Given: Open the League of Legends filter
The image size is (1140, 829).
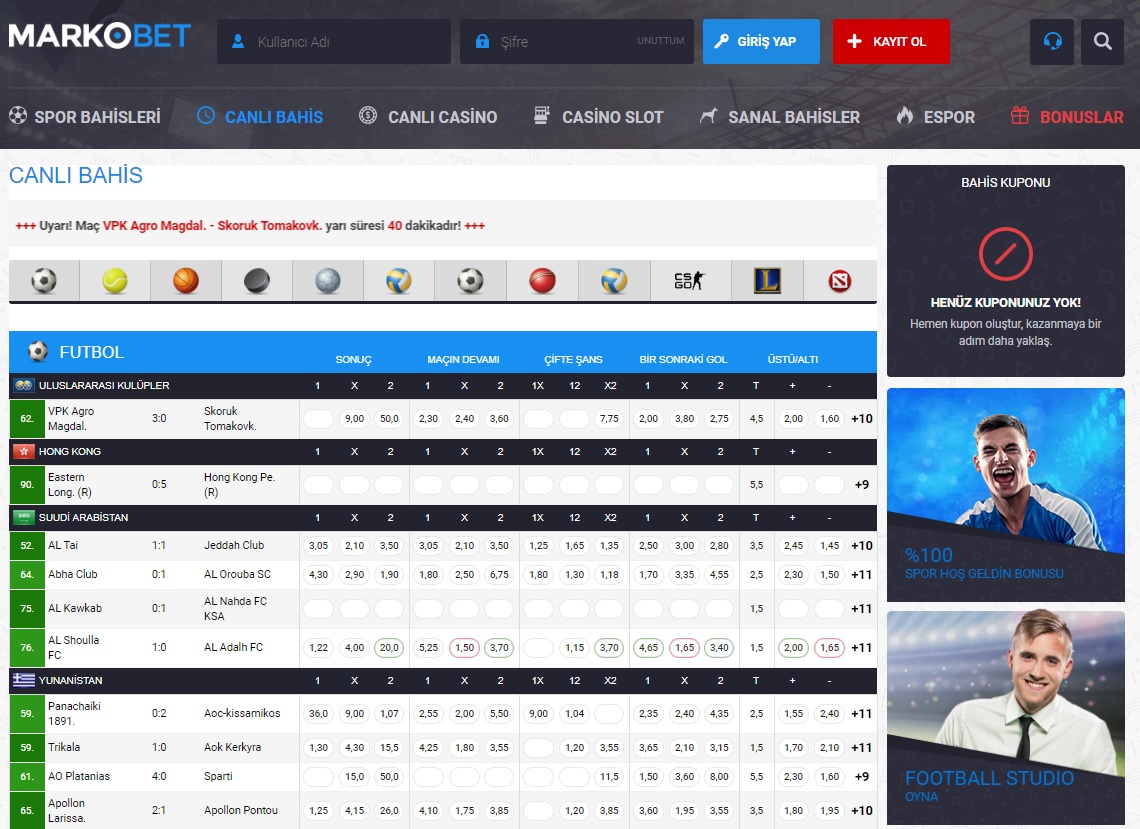Looking at the screenshot, I should [x=767, y=281].
